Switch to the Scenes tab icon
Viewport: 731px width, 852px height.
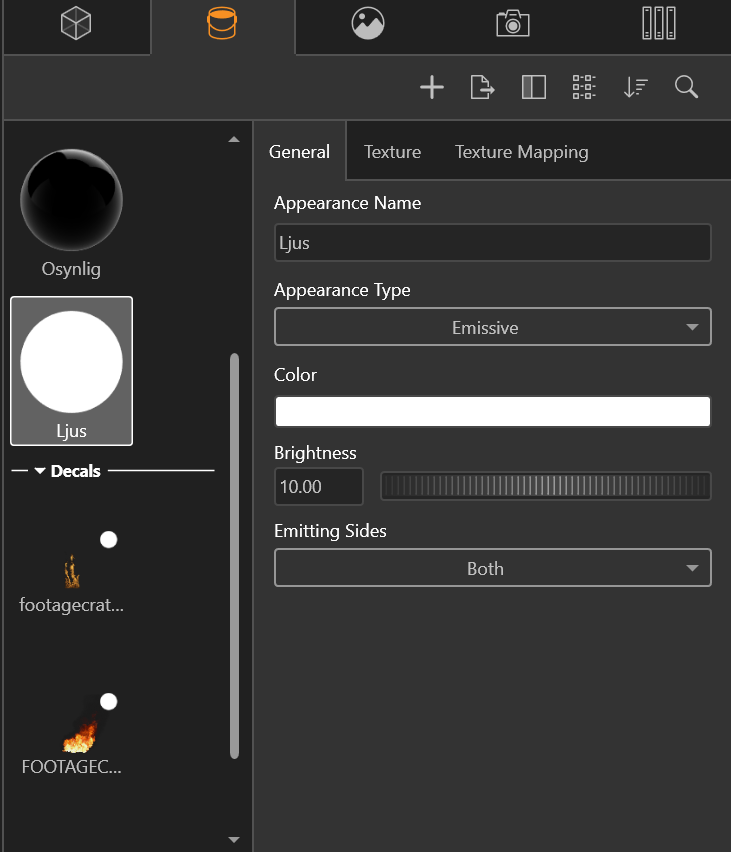pos(368,24)
